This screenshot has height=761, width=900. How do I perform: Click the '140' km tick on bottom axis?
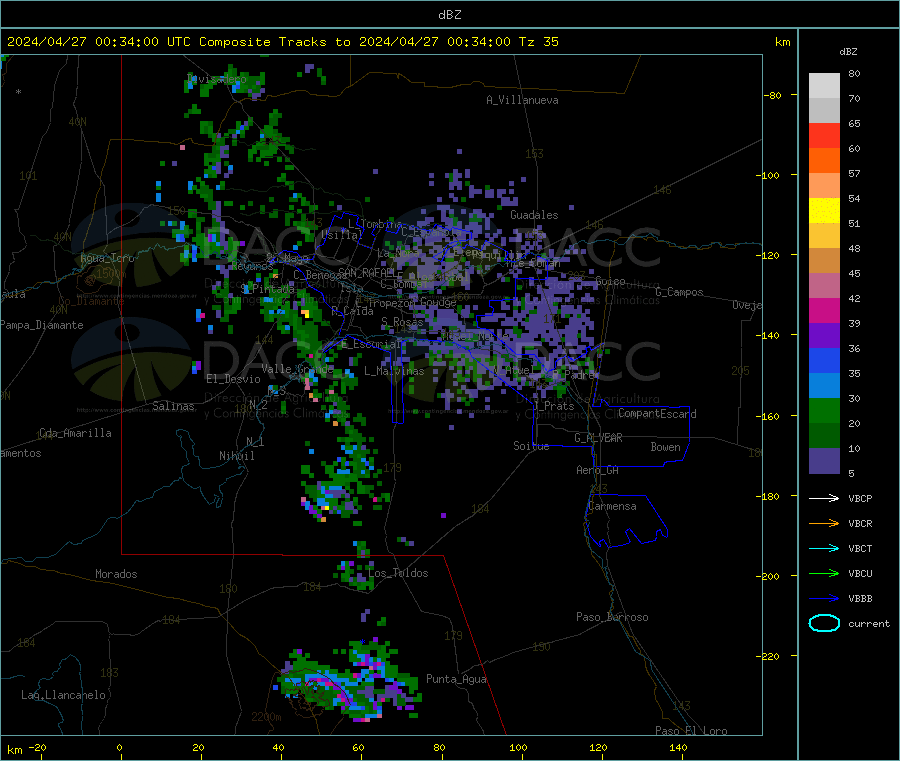[x=678, y=747]
